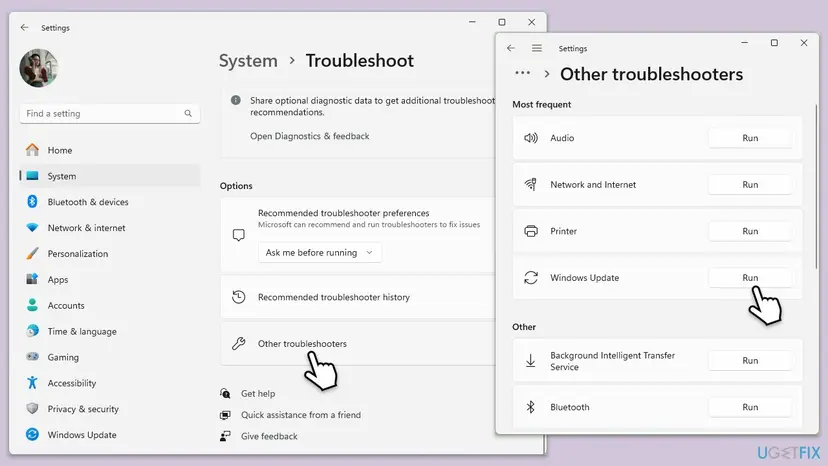Image resolution: width=828 pixels, height=466 pixels.
Task: Click the Windows Update icon in the sidebar
Action: 32,434
